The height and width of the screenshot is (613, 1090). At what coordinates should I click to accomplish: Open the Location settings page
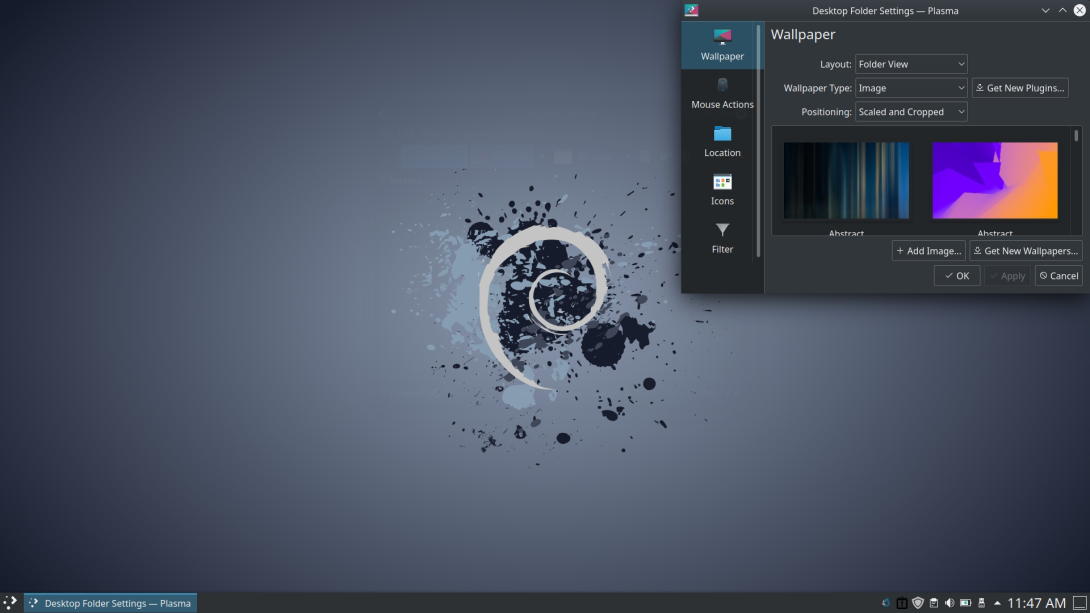click(722, 142)
